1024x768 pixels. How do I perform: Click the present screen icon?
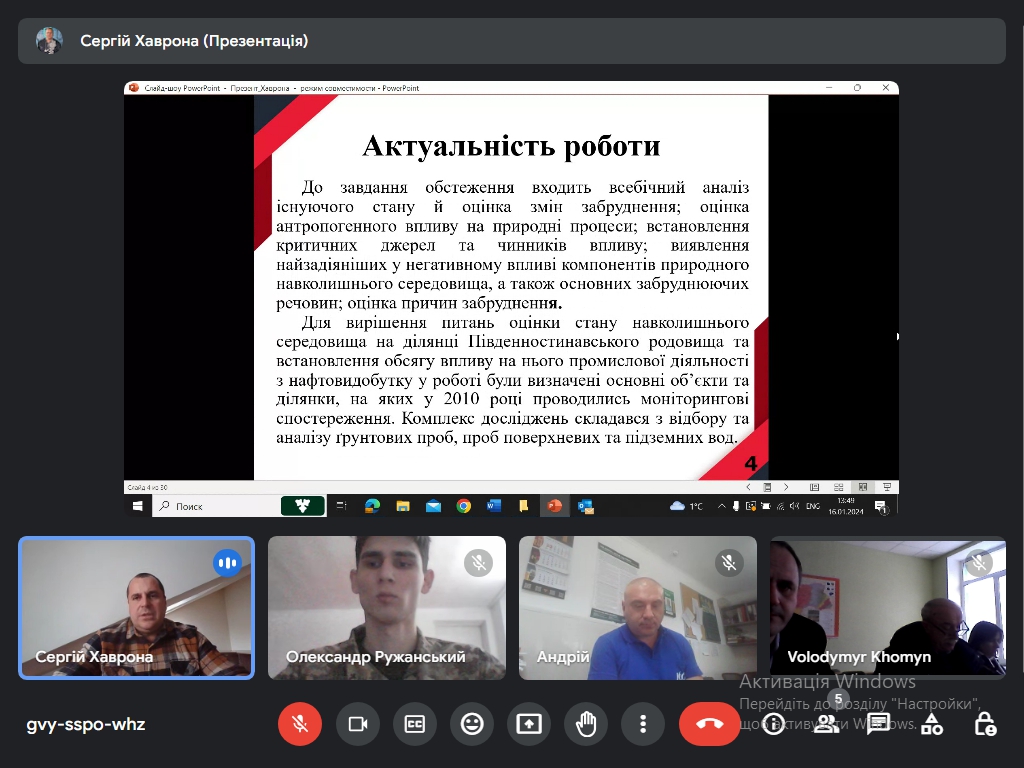529,724
